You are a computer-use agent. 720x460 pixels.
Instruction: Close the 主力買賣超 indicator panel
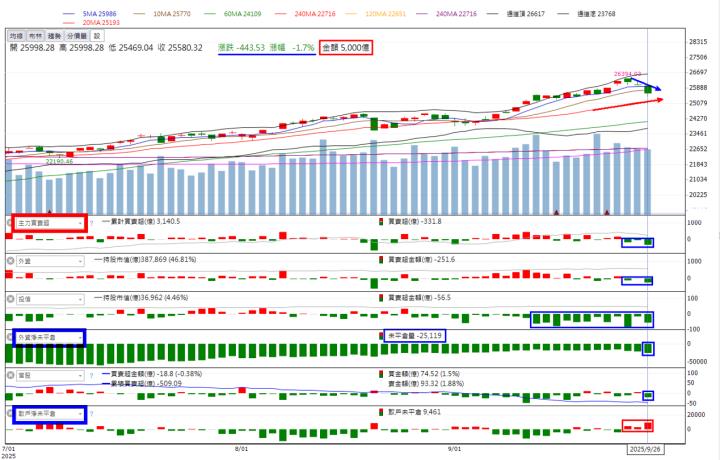(x=11, y=222)
